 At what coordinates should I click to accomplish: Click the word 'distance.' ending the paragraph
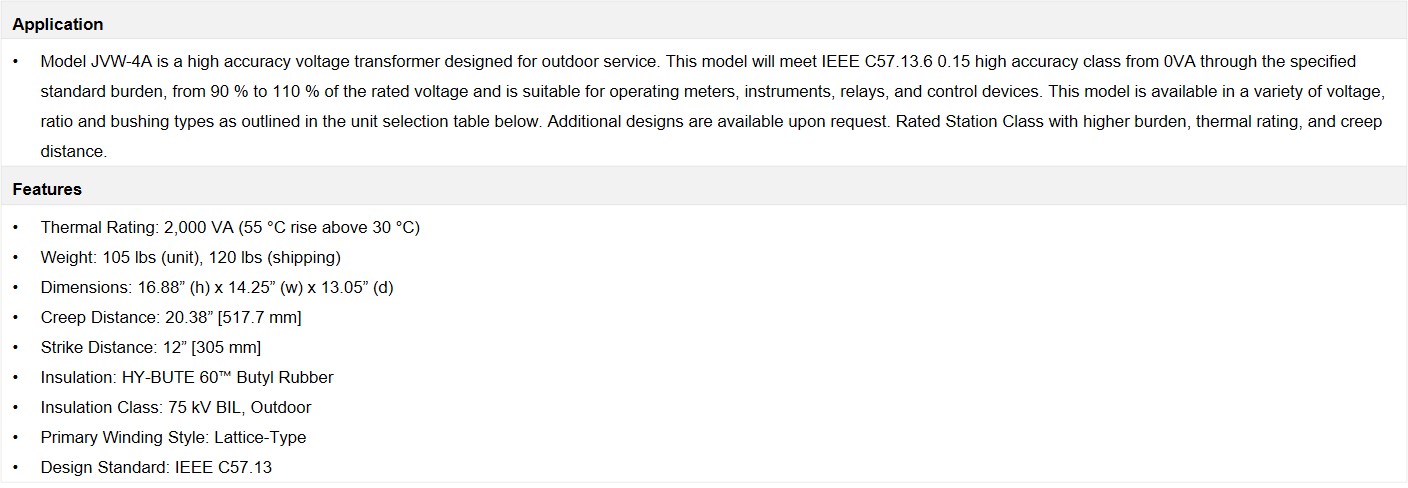coord(73,151)
